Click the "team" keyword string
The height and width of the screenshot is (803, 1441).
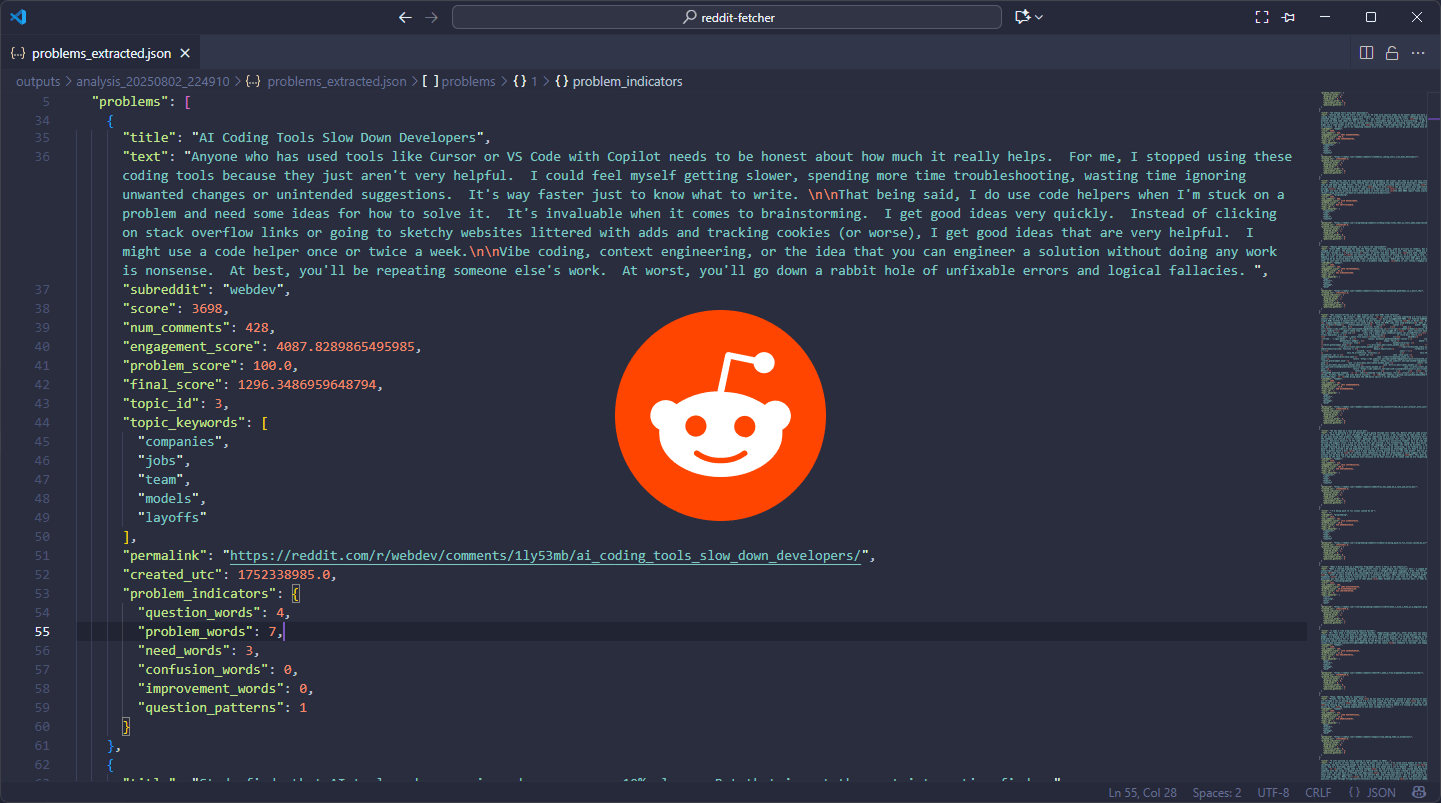[x=162, y=480]
